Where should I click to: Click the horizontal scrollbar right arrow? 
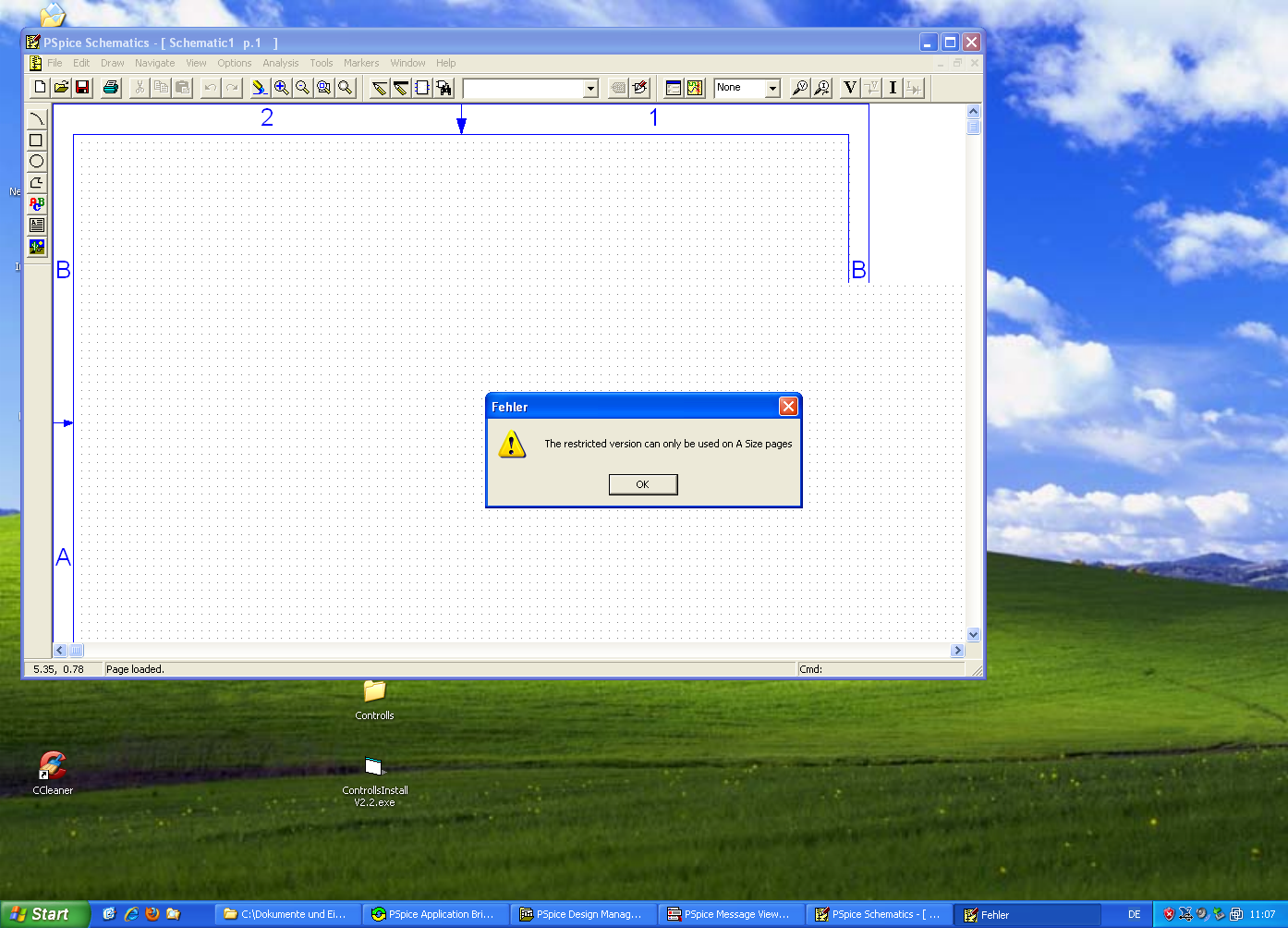pos(957,651)
